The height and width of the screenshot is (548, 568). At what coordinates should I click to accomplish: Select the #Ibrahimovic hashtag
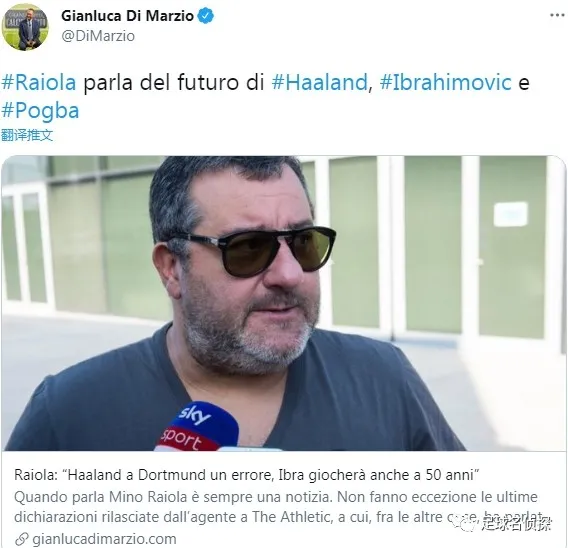click(446, 82)
